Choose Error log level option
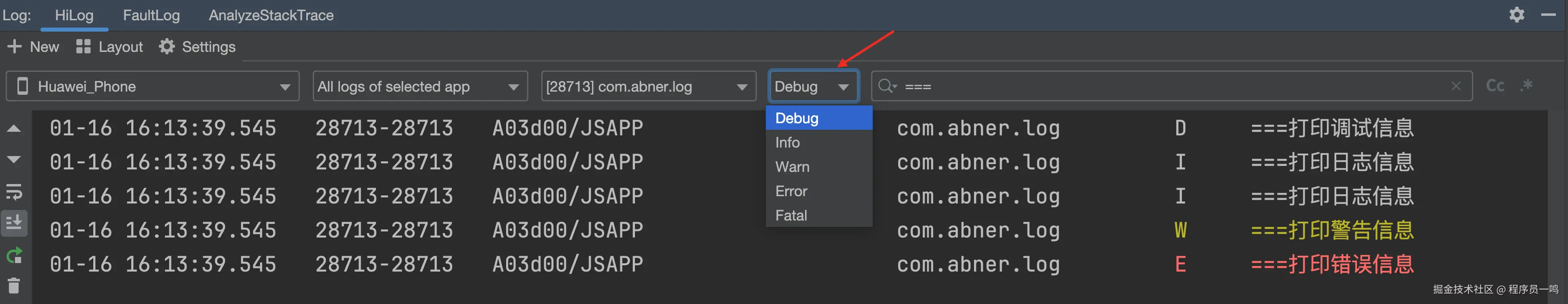Screen dimensions: 1568x304 click(x=791, y=191)
